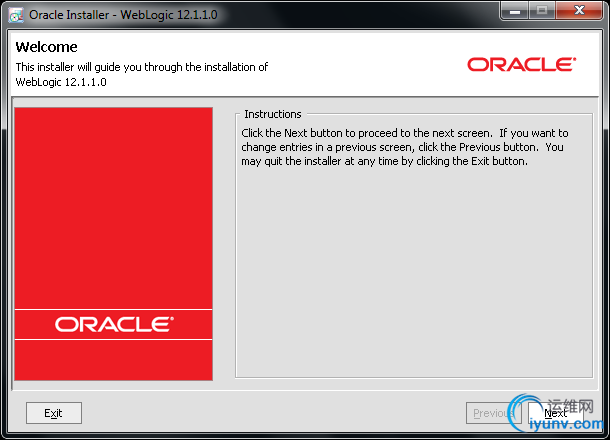Click the "change entries in a previous screen" line

pyautogui.click(x=402, y=147)
